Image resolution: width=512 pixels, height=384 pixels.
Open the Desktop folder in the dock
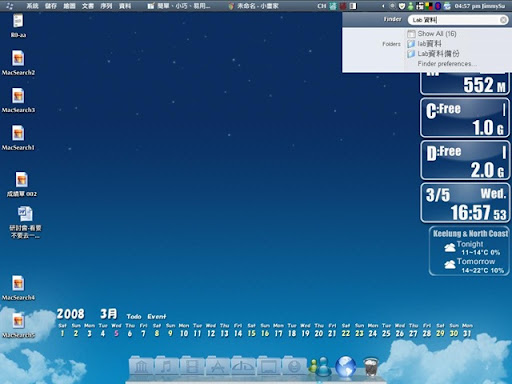pos(269,367)
